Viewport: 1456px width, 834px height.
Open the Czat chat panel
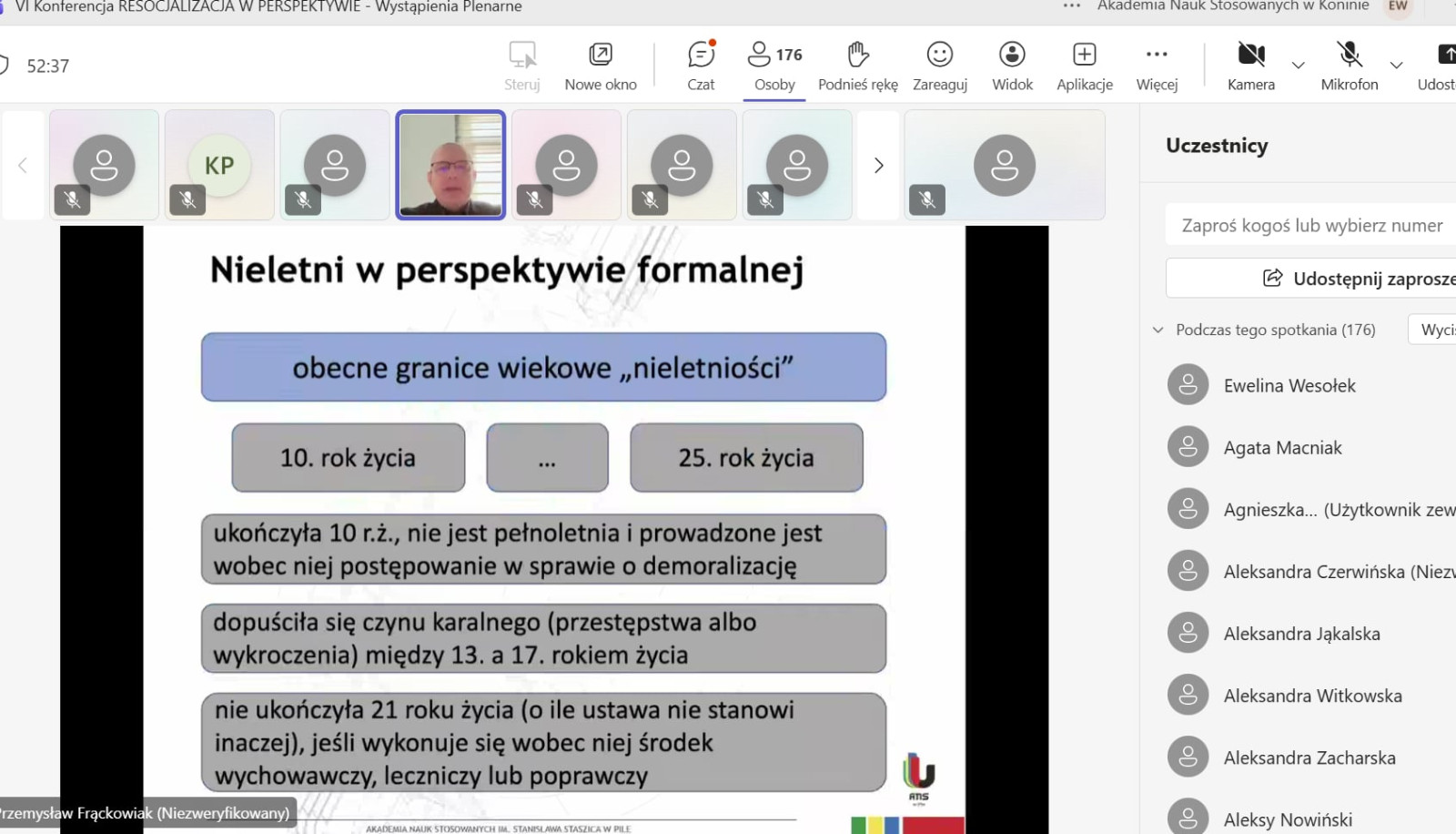pos(701,66)
